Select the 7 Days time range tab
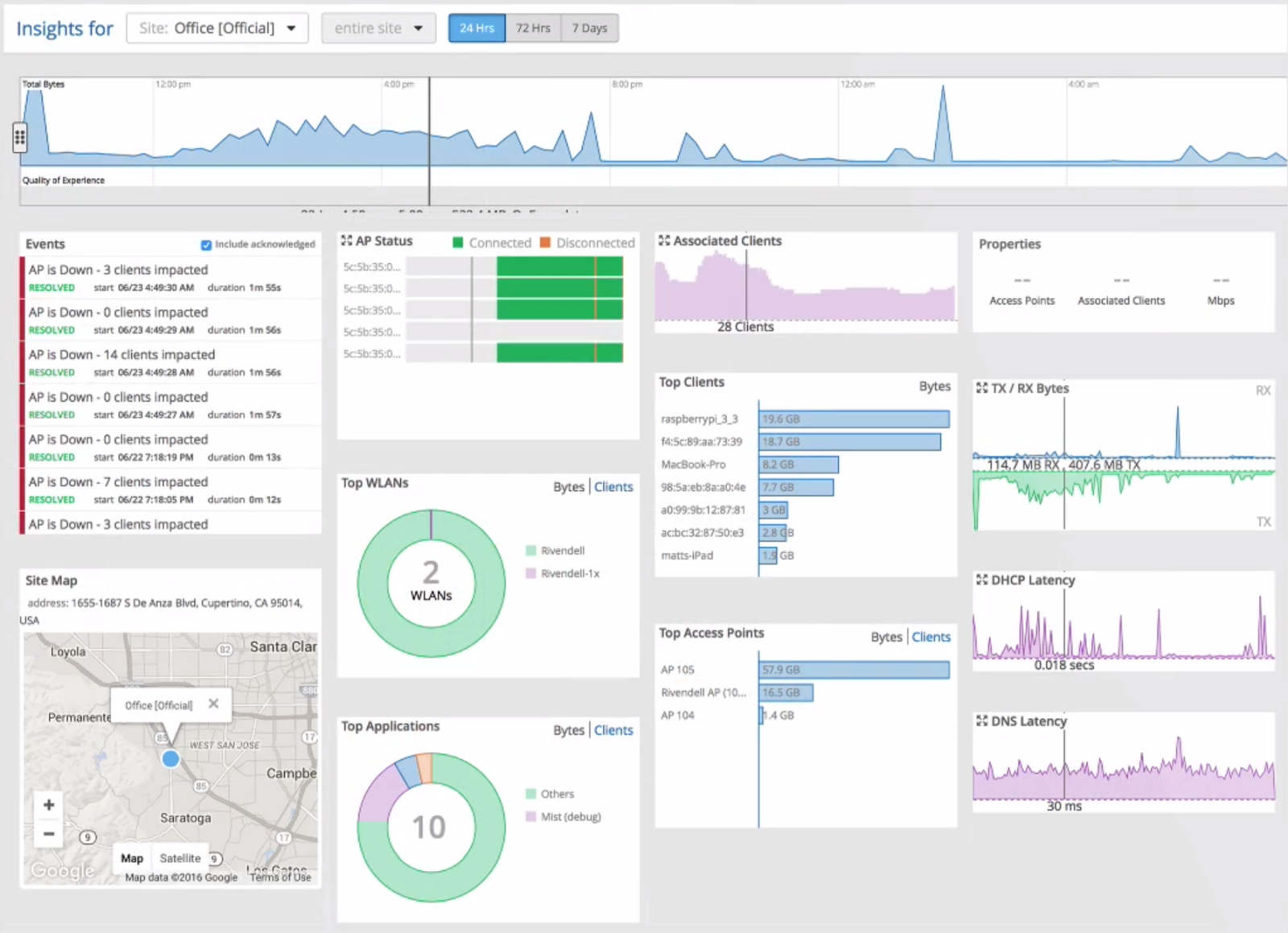This screenshot has height=933, width=1288. [589, 28]
